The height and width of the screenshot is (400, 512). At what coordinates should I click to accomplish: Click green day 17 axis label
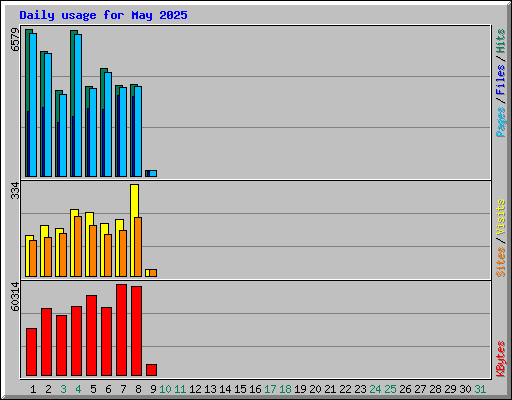(270, 389)
